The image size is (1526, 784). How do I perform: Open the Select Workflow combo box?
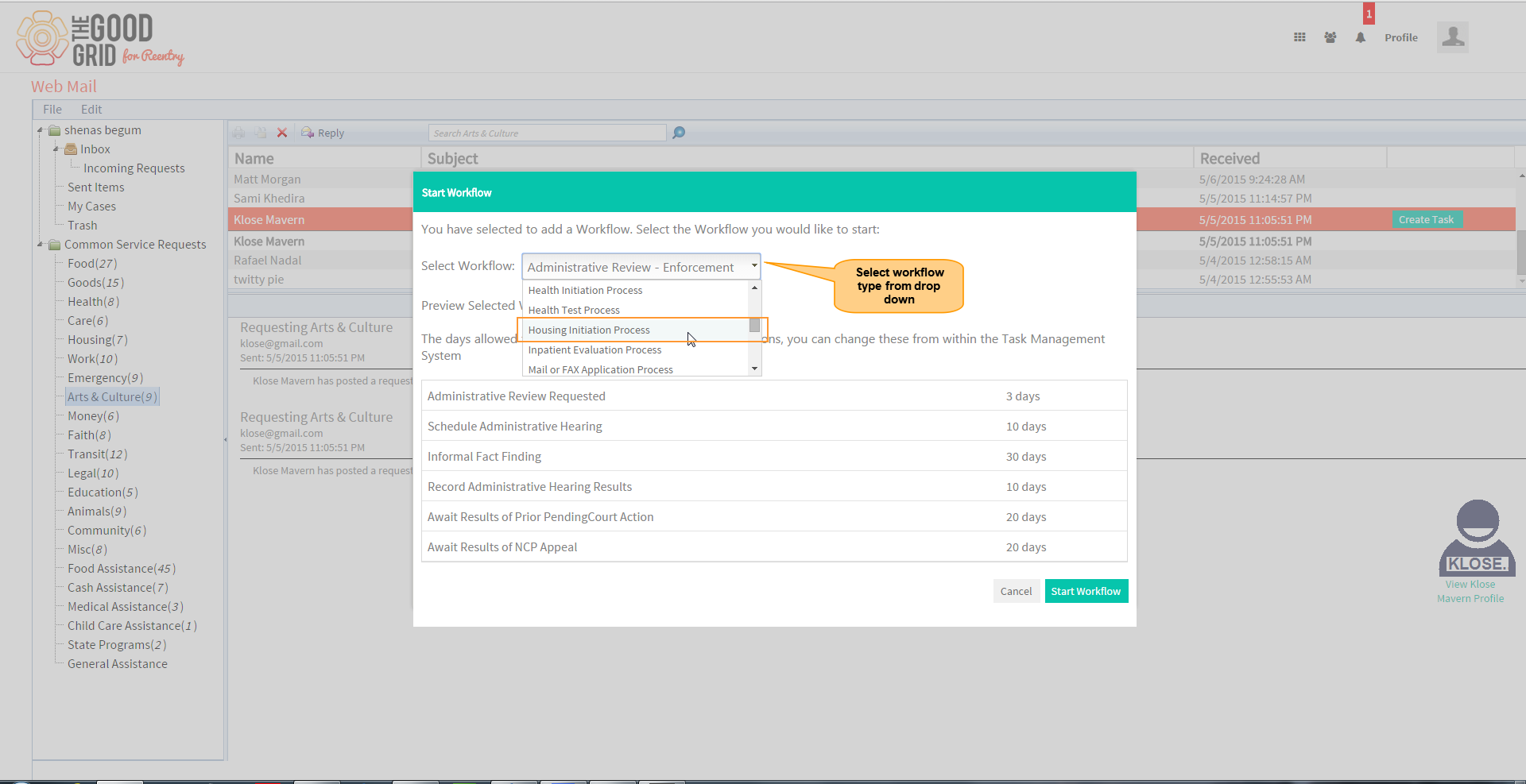tap(641, 267)
